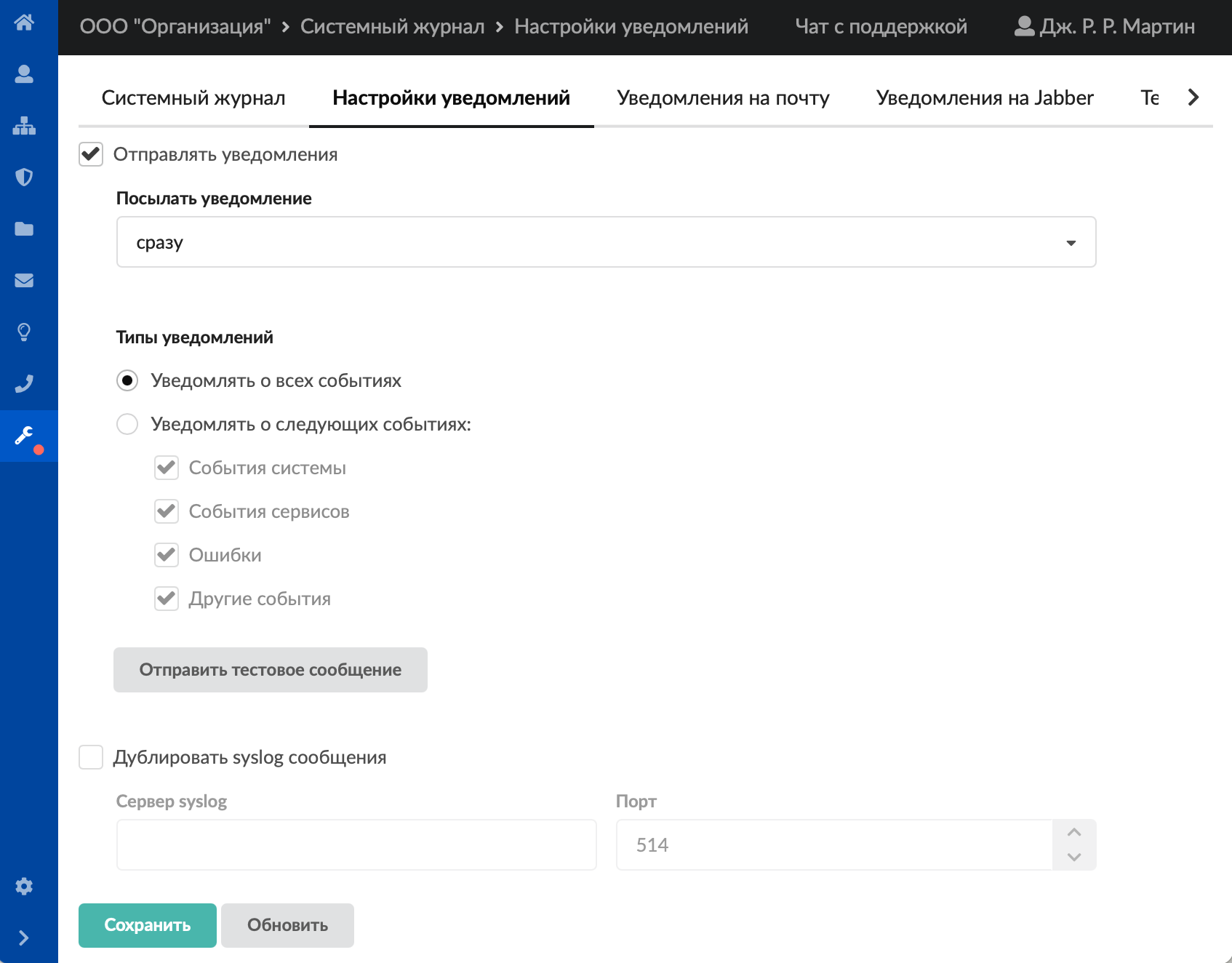Open Дж. Р. Р. Мартин user menu
This screenshot has height=963, width=1232.
(1104, 26)
